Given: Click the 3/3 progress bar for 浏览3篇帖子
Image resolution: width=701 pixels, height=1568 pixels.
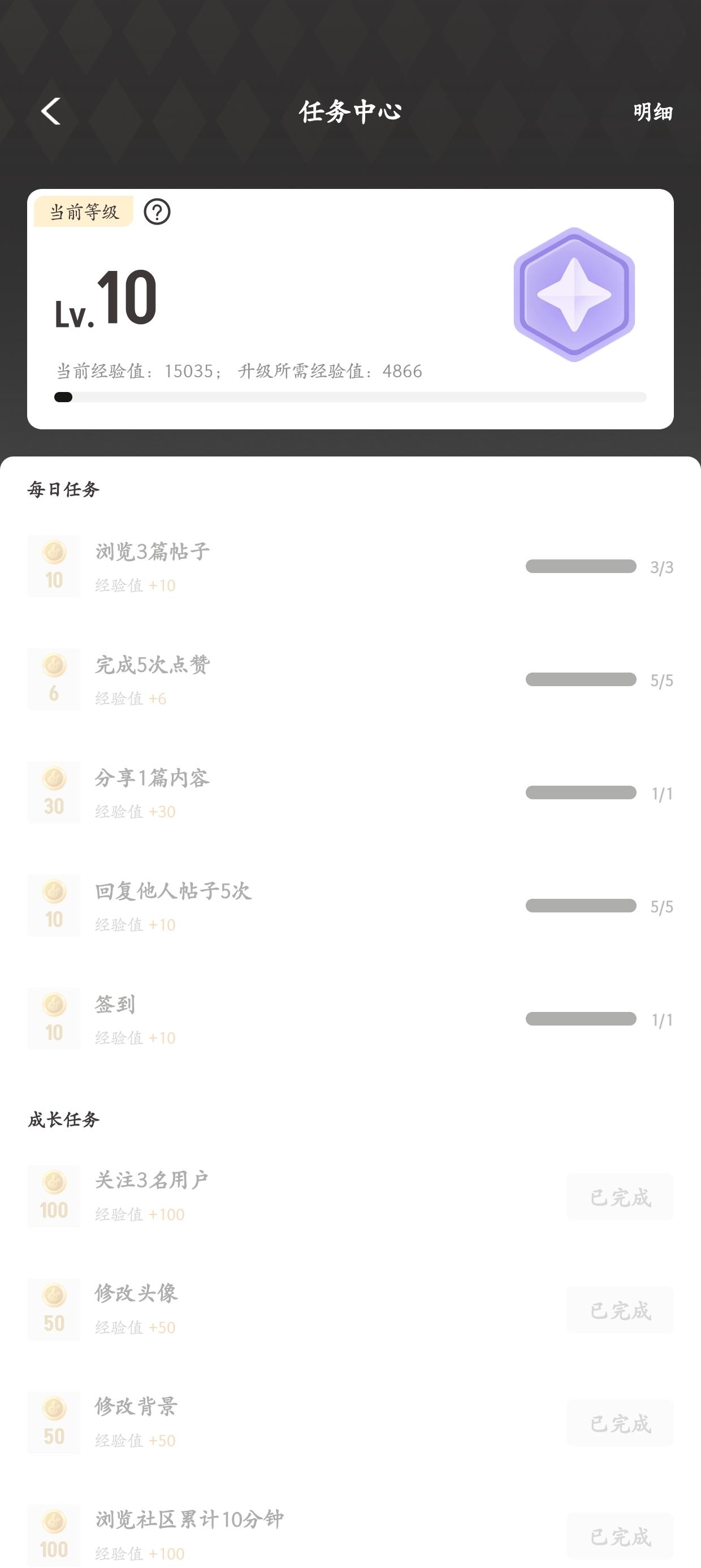Looking at the screenshot, I should coord(581,567).
